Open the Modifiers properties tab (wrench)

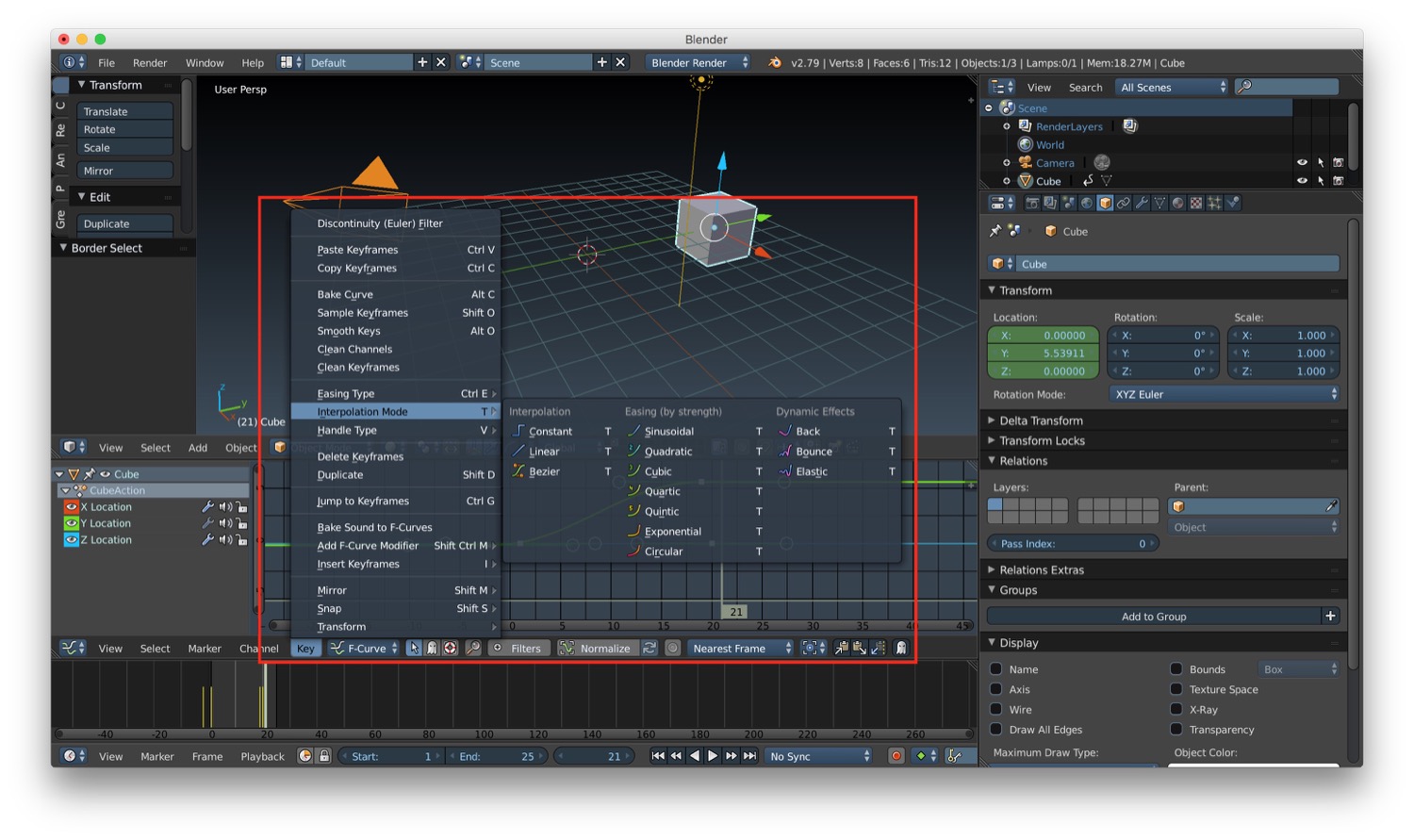[x=1142, y=203]
